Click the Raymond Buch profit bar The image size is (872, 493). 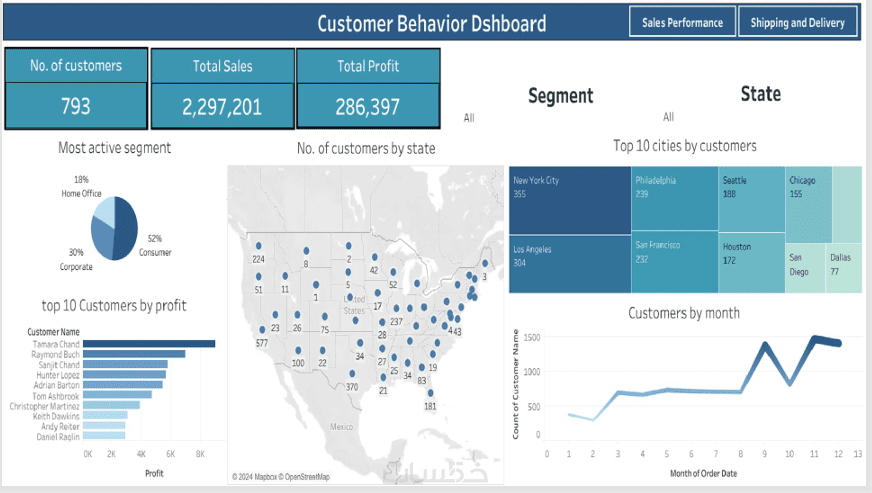click(134, 354)
